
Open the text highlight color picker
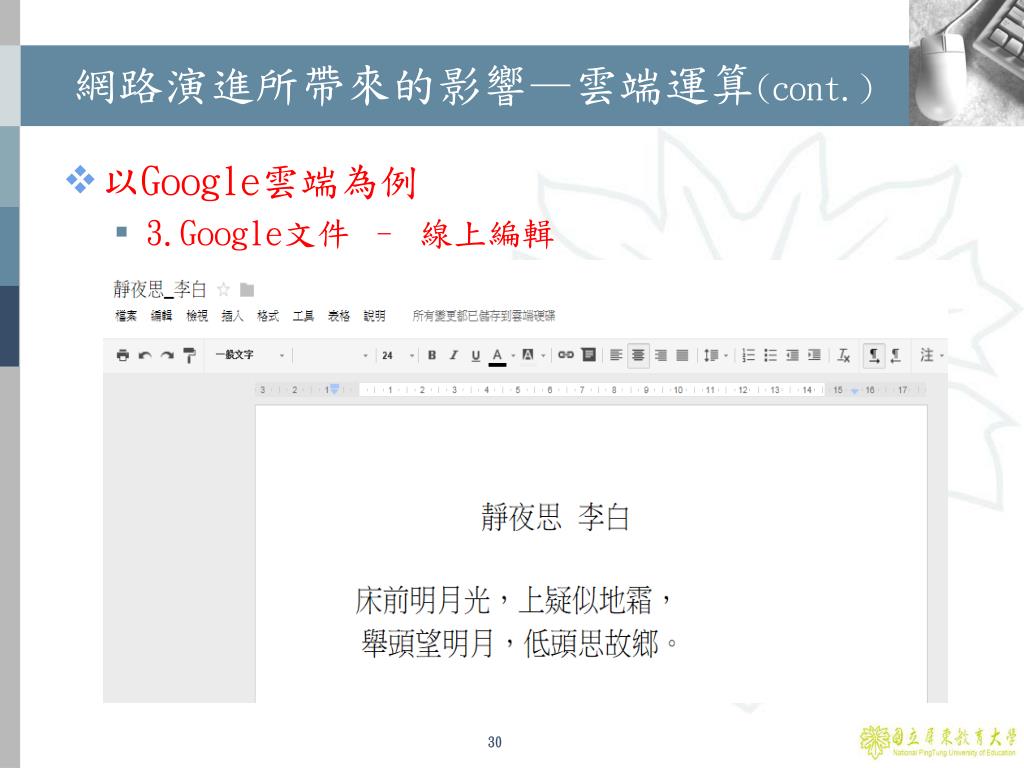(x=528, y=355)
